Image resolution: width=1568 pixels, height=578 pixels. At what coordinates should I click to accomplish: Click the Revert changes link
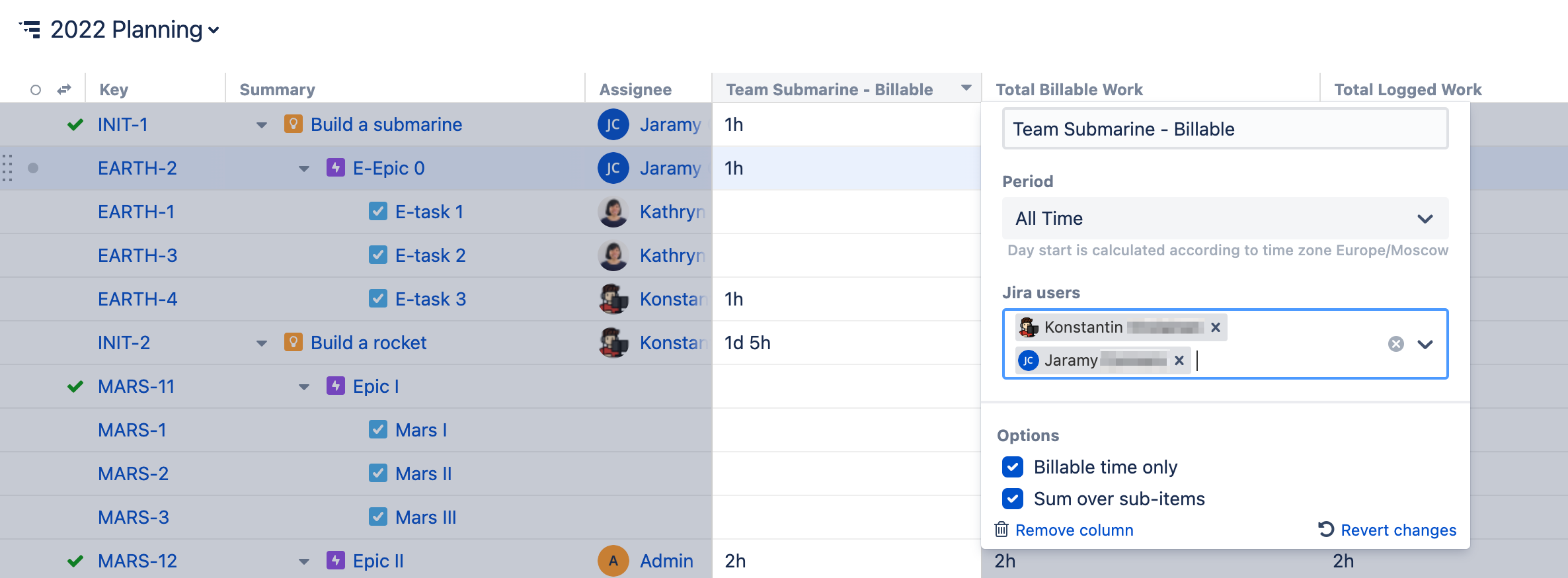1397,530
